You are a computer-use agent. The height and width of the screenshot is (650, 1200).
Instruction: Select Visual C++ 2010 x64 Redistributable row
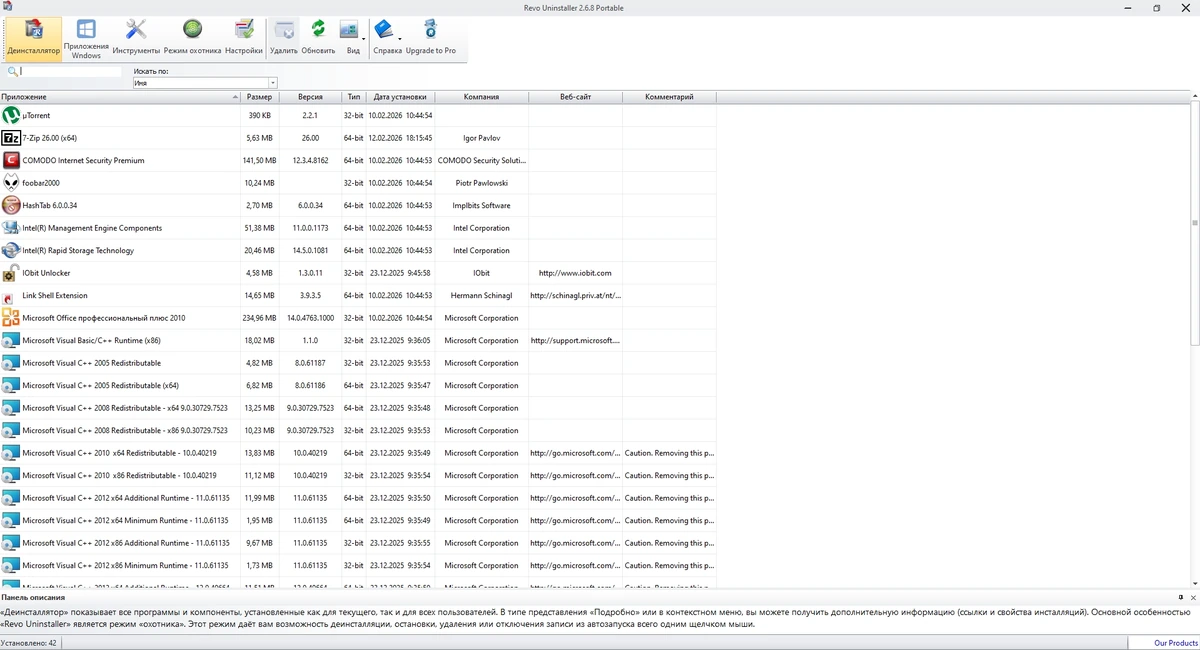click(358, 453)
